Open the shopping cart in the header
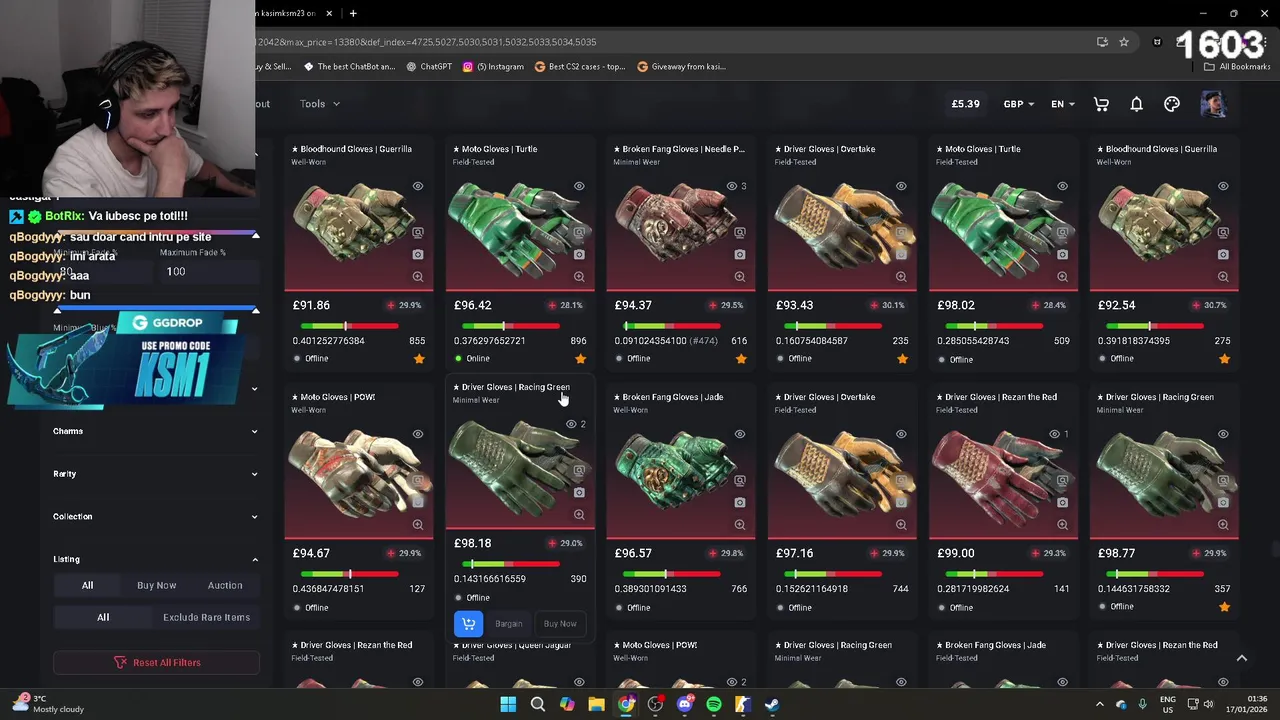The width and height of the screenshot is (1280, 720). (1101, 104)
